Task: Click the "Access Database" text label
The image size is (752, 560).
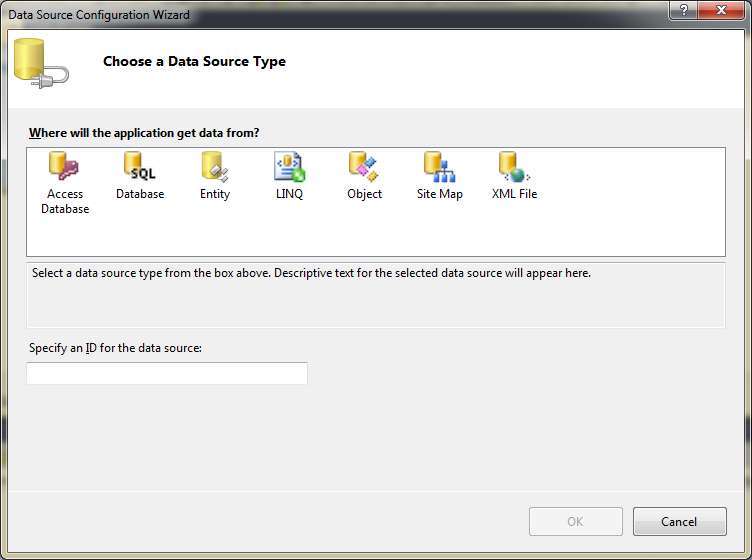Action: click(65, 201)
